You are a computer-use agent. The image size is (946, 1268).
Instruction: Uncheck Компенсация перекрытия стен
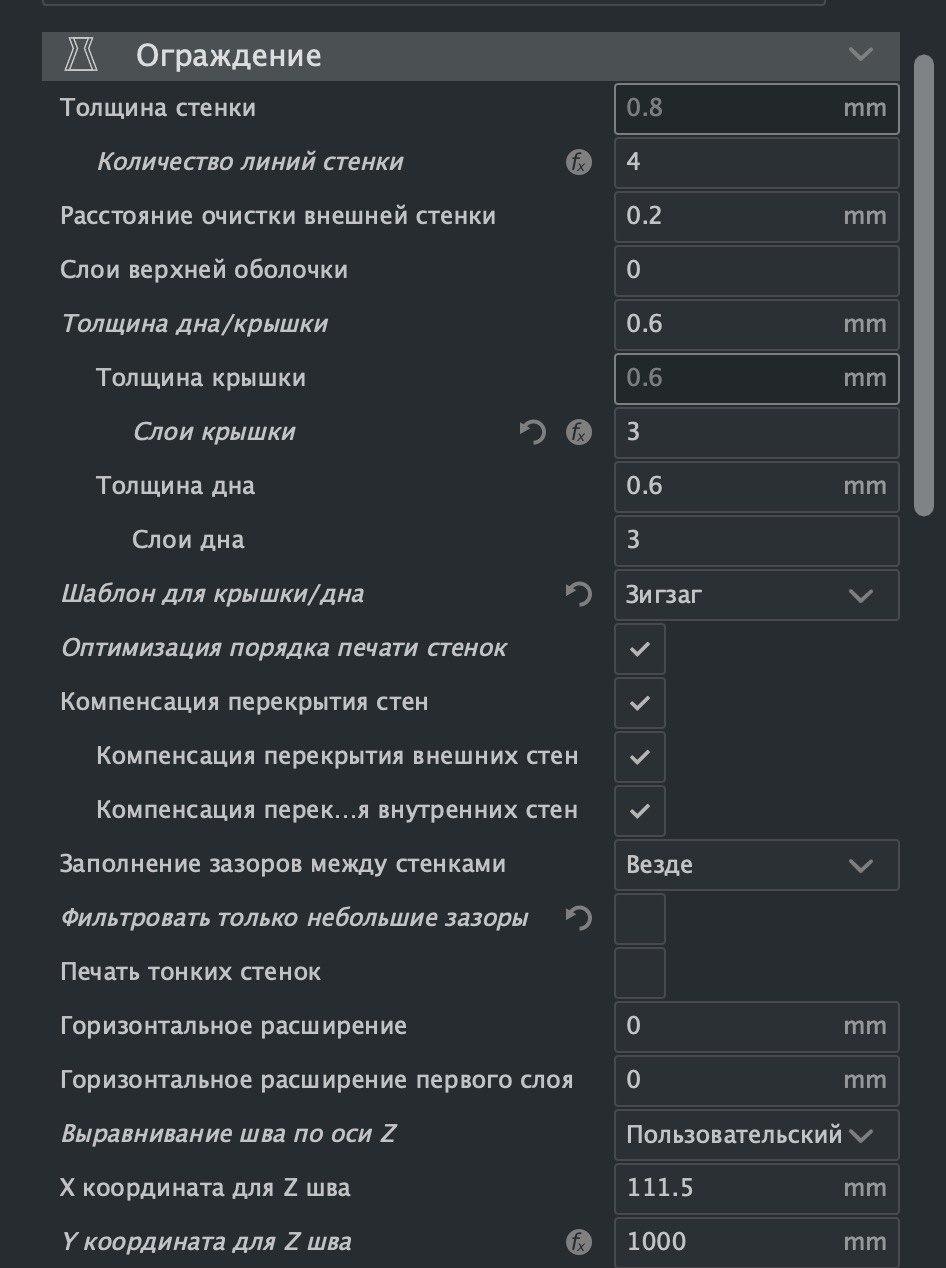pos(640,703)
